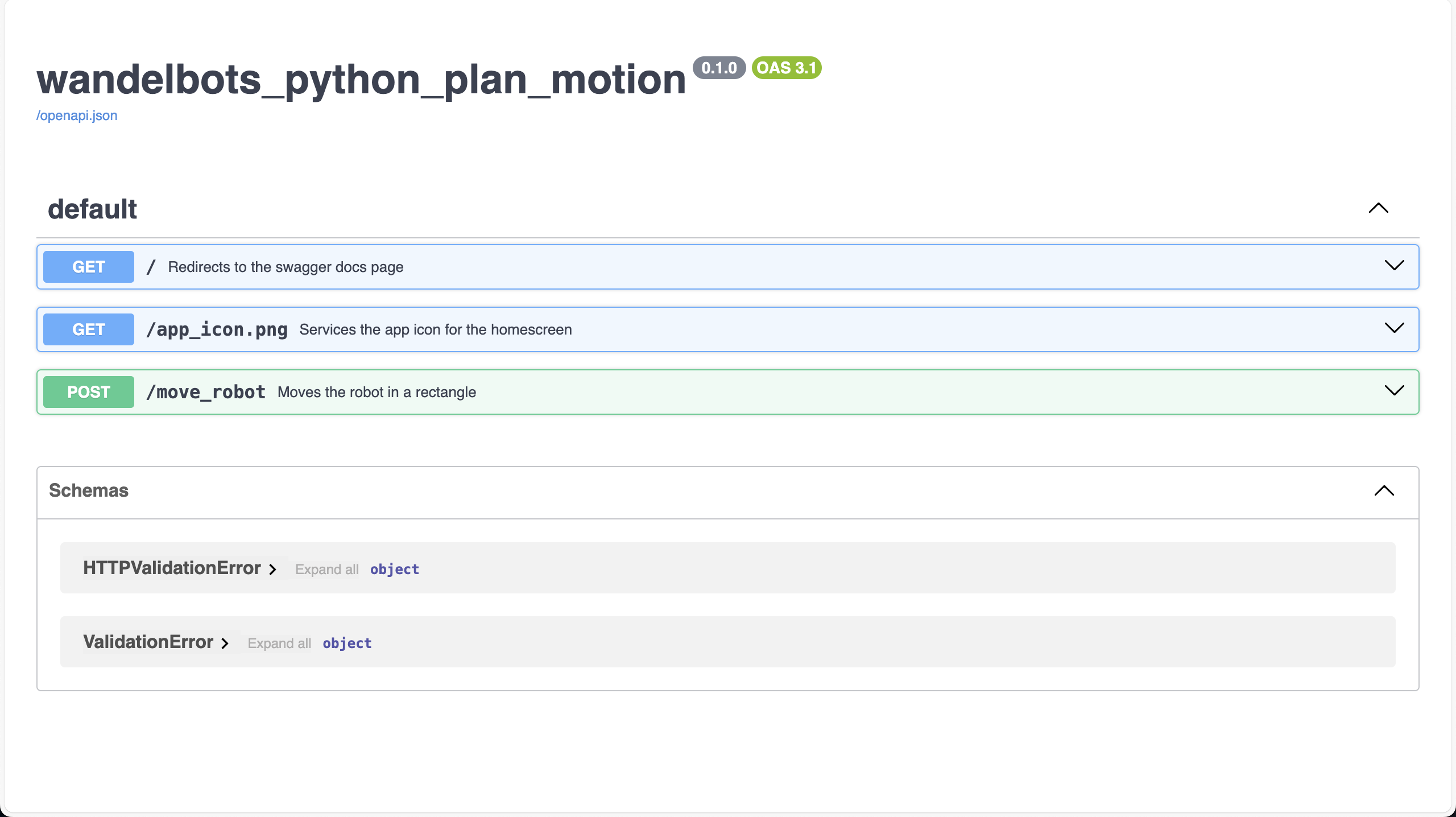1456x817 pixels.
Task: Expand the /app_icon.png endpoint chevron
Action: 1394,328
